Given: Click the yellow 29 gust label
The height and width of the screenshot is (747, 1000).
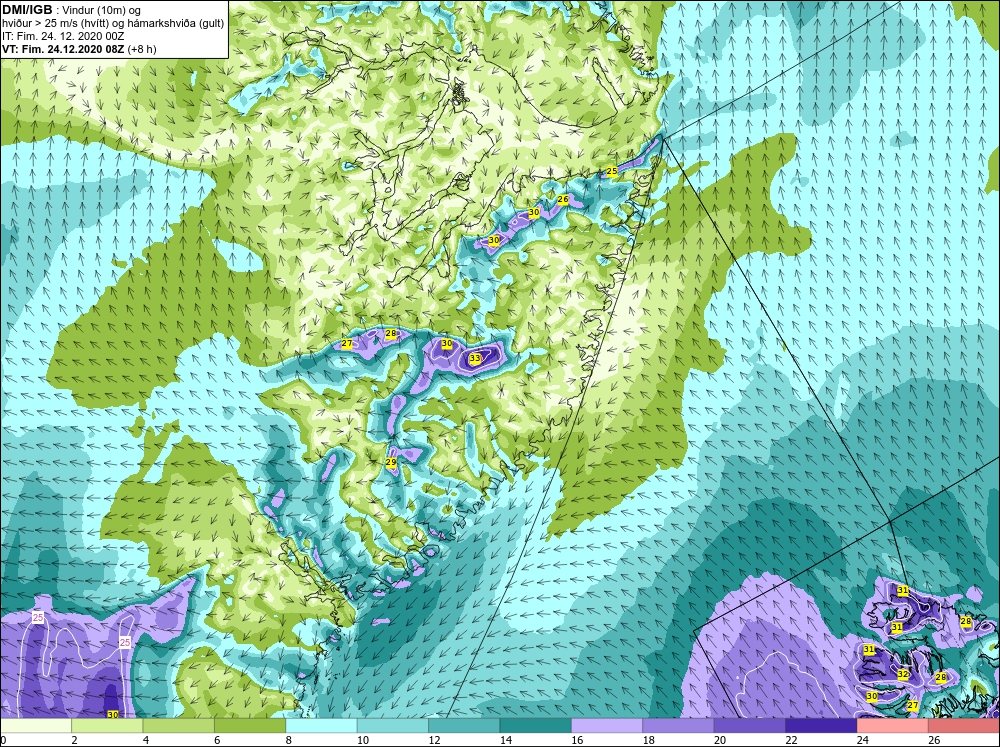Looking at the screenshot, I should [391, 462].
